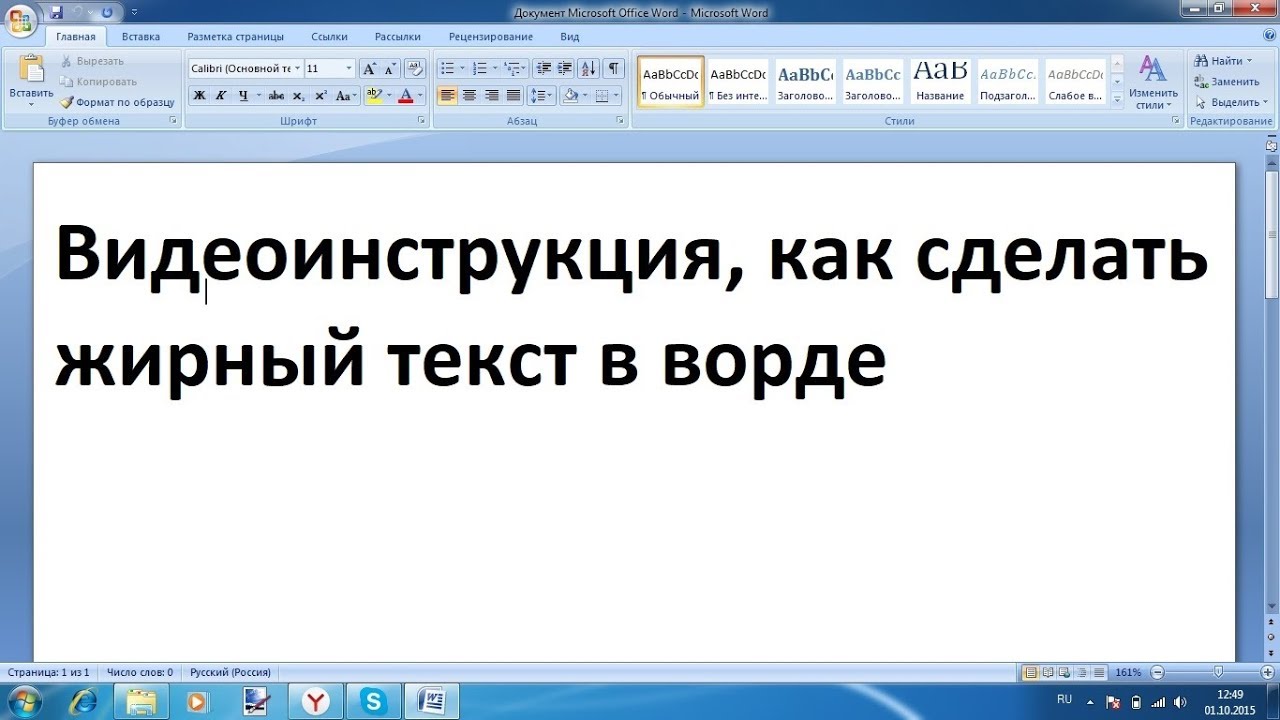
Task: Click Format Painter (Формат по образцу)
Action: 117,102
